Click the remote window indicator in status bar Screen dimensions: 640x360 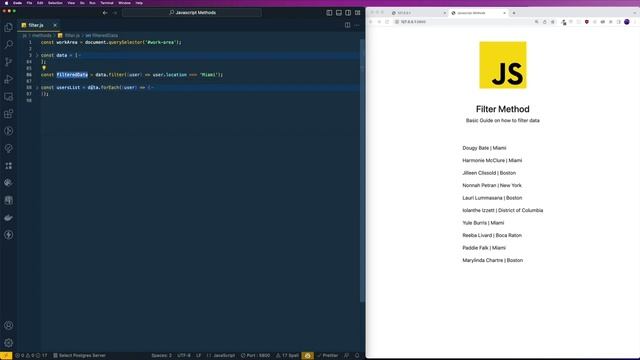pyautogui.click(x=6, y=356)
